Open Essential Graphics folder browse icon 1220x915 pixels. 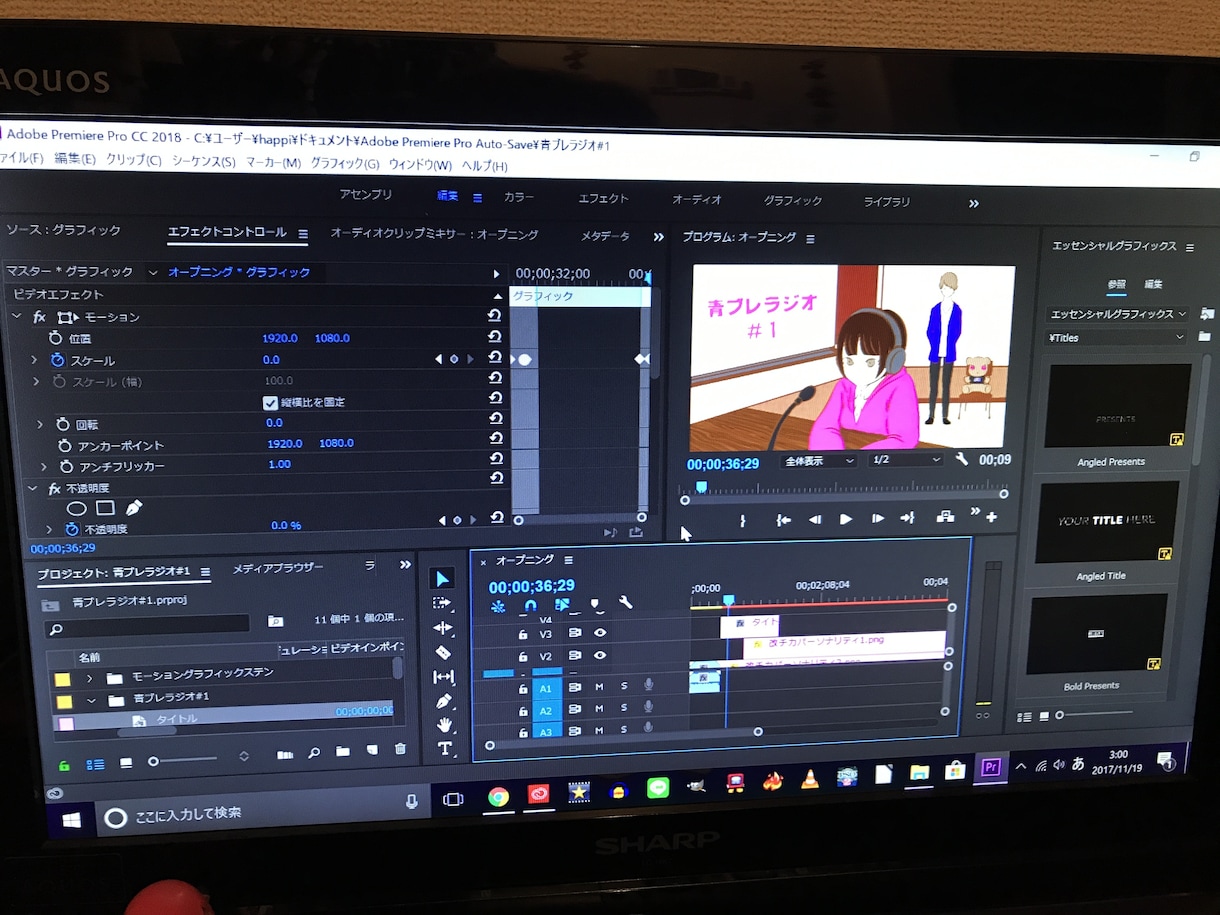coord(1204,337)
